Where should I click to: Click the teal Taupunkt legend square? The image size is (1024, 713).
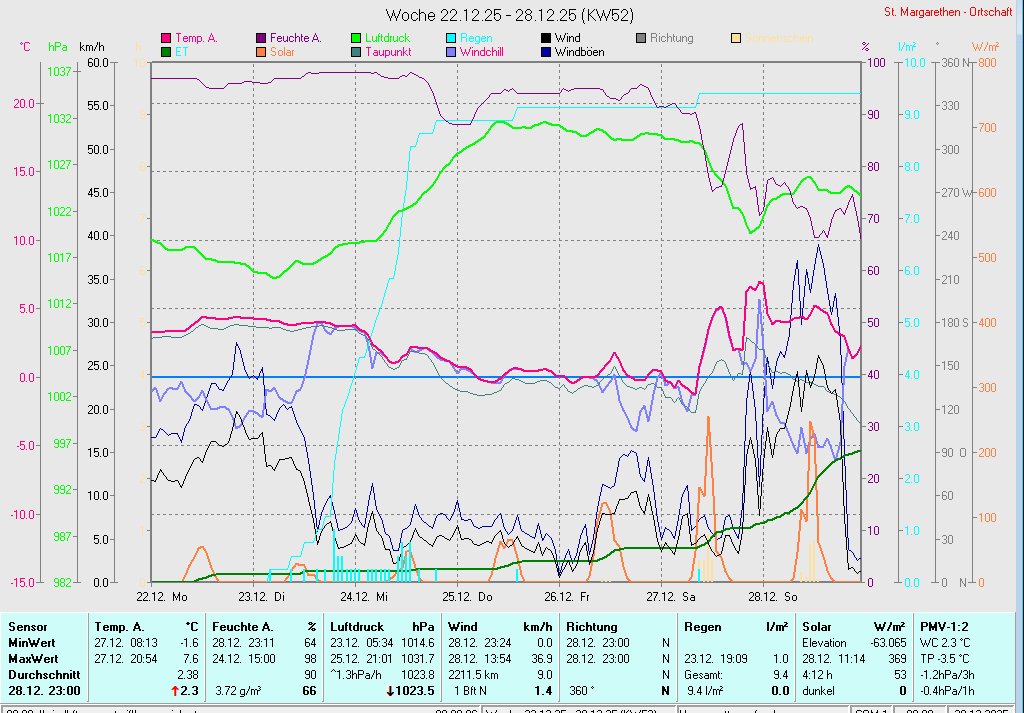click(x=356, y=51)
